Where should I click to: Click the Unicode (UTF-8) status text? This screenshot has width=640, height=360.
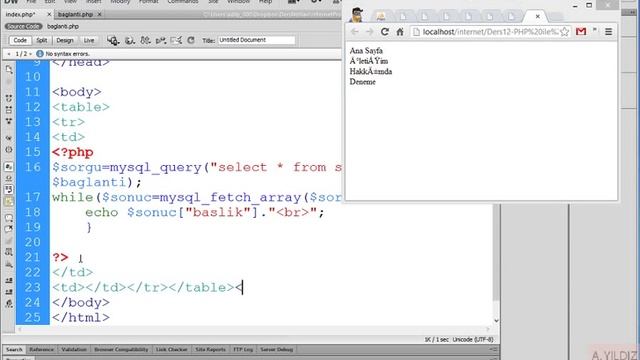(x=473, y=340)
